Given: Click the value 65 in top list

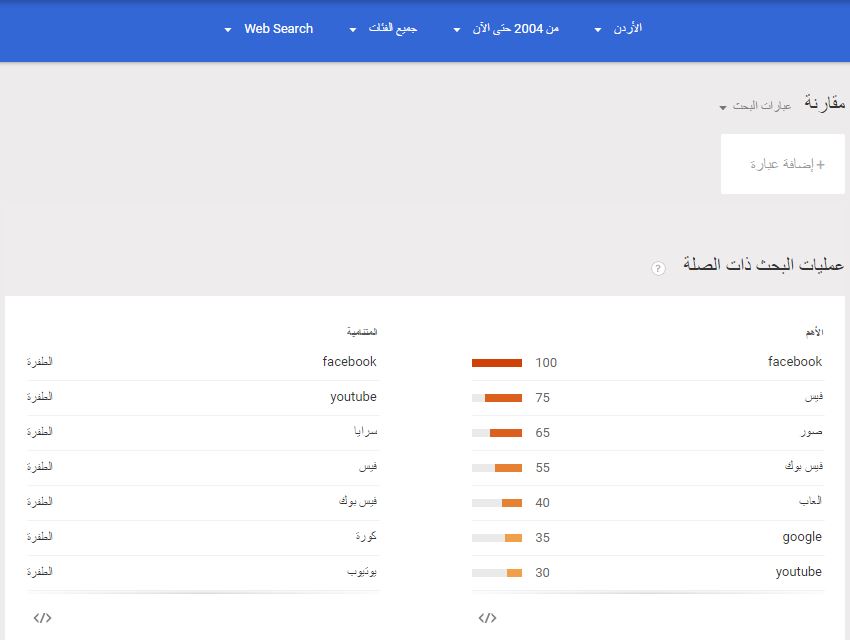Looking at the screenshot, I should (x=543, y=433).
